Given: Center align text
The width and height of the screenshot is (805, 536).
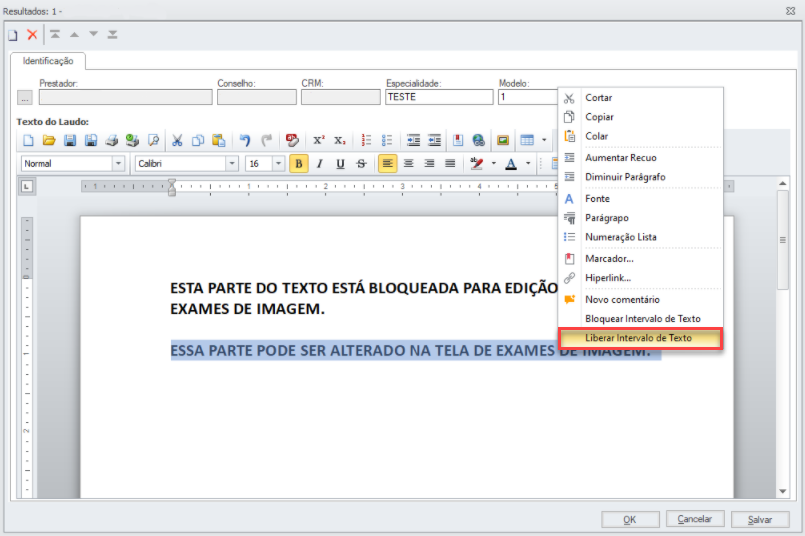Looking at the screenshot, I should [x=409, y=164].
